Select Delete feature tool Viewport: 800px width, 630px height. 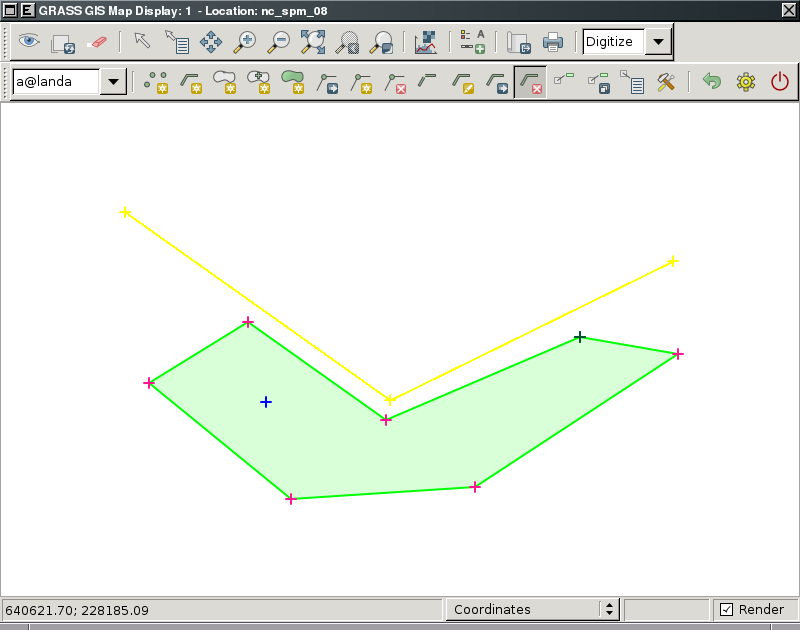[x=531, y=82]
